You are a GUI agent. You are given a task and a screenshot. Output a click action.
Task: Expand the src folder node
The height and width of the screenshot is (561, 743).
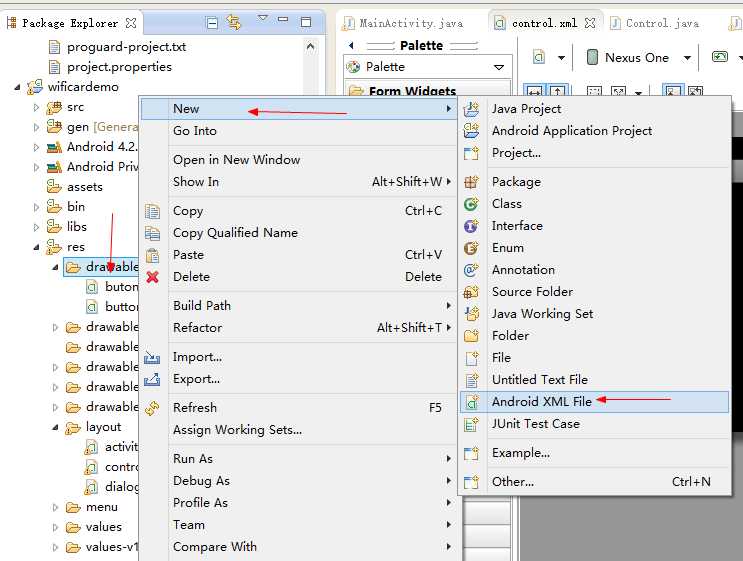coord(36,108)
